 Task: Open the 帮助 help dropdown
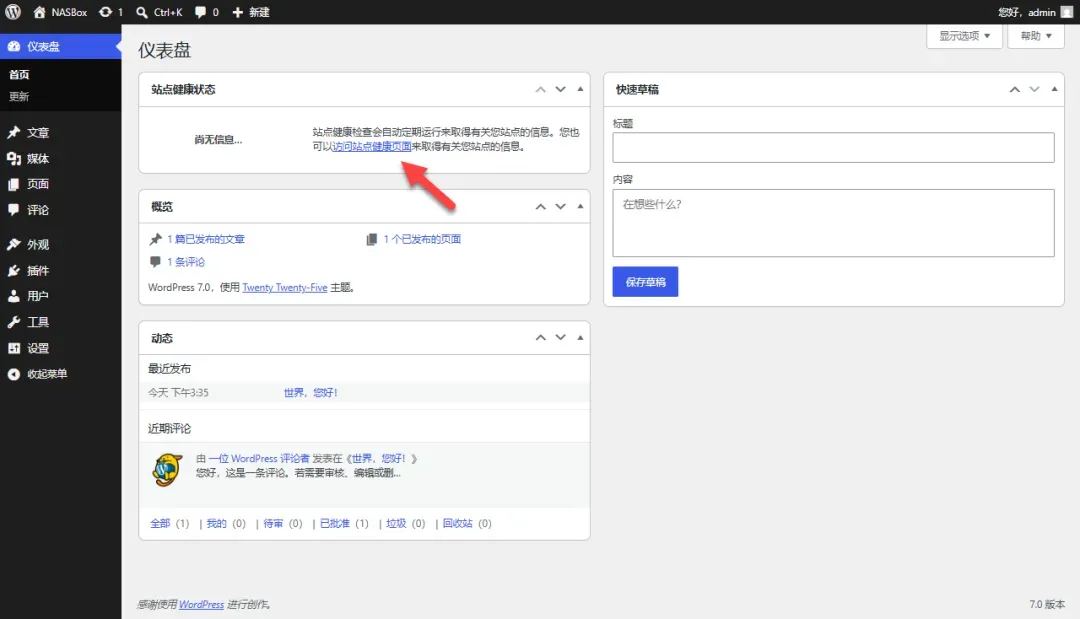(x=1036, y=36)
